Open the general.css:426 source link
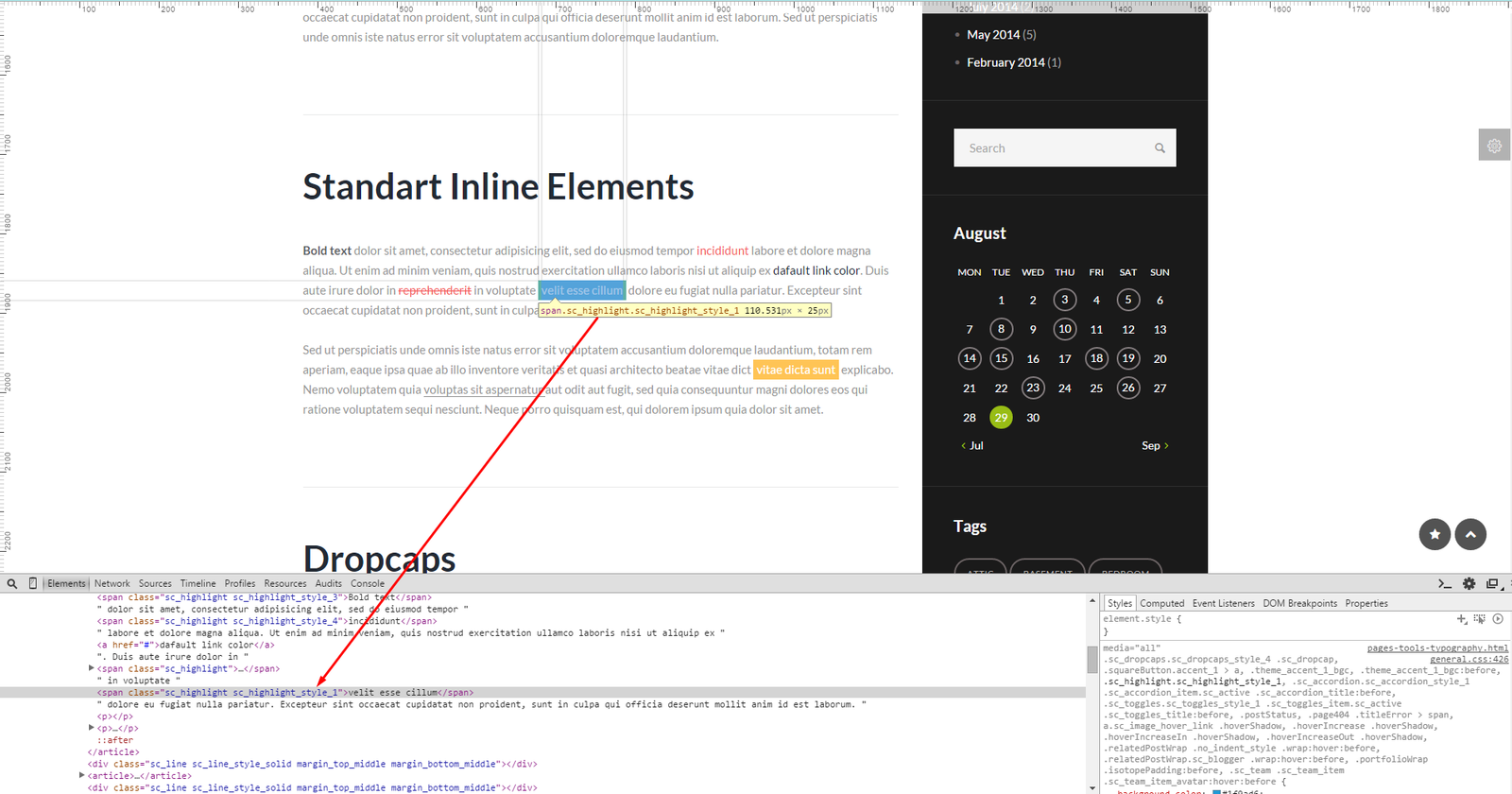Image resolution: width=1512 pixels, height=794 pixels. point(1469,659)
